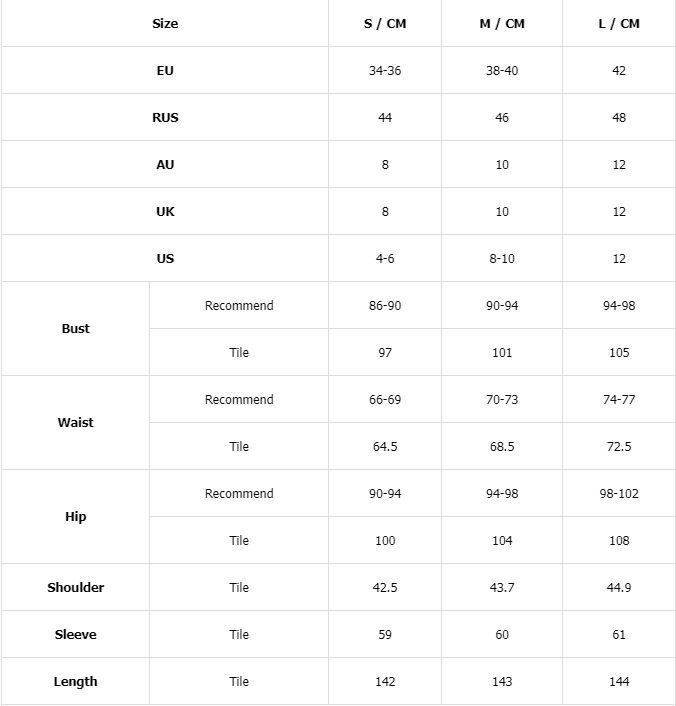Click the "Waist" measurement label
Image resolution: width=676 pixels, height=706 pixels.
pos(76,423)
